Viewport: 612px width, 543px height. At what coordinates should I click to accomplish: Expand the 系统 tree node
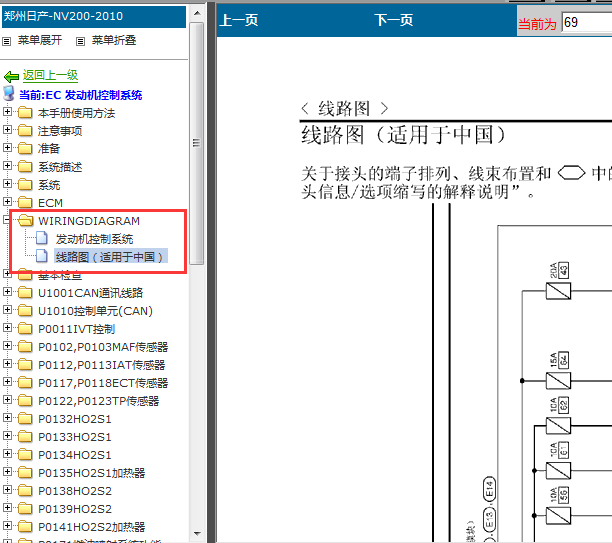point(7,183)
